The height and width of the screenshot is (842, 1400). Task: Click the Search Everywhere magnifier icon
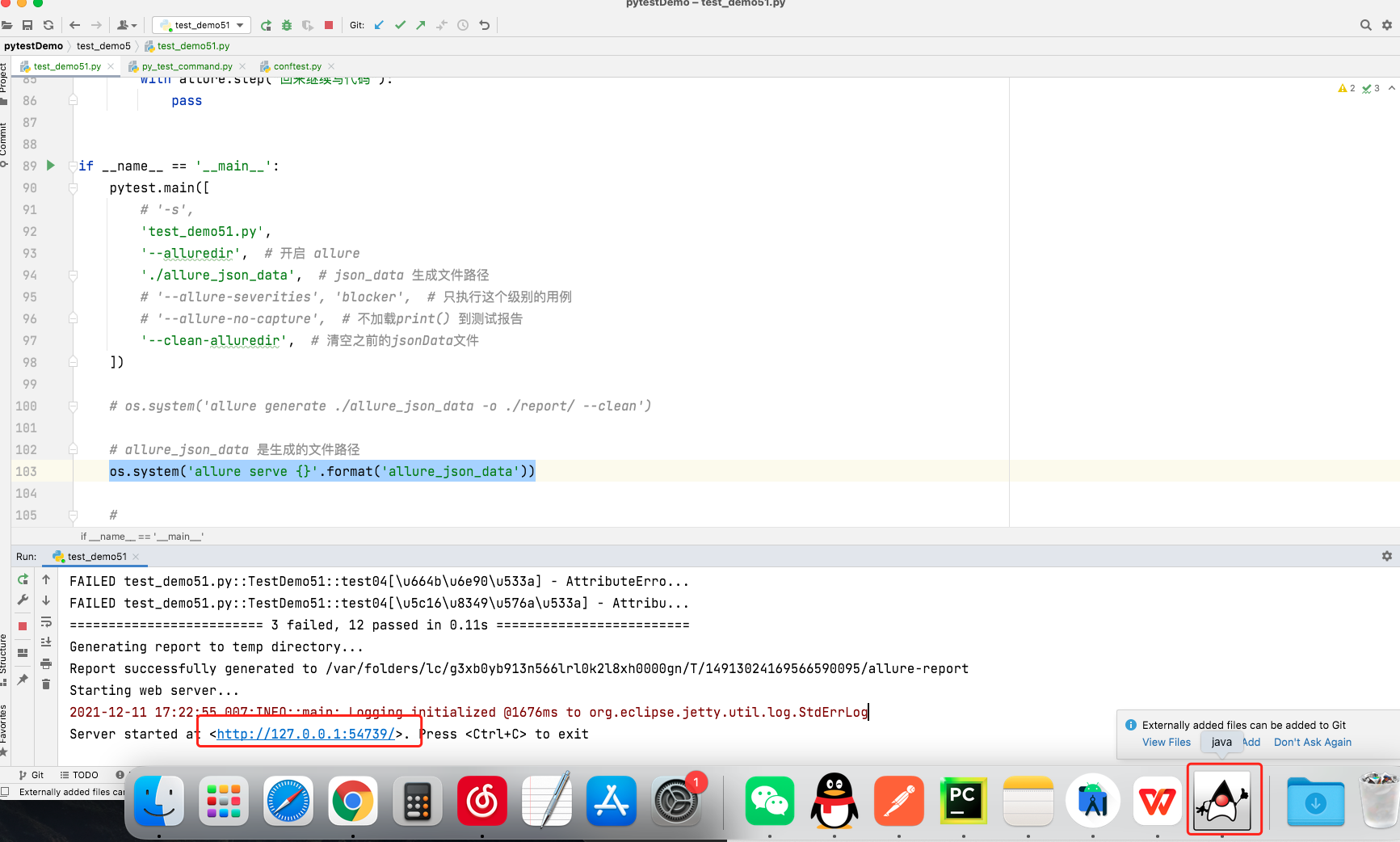[x=1366, y=25]
